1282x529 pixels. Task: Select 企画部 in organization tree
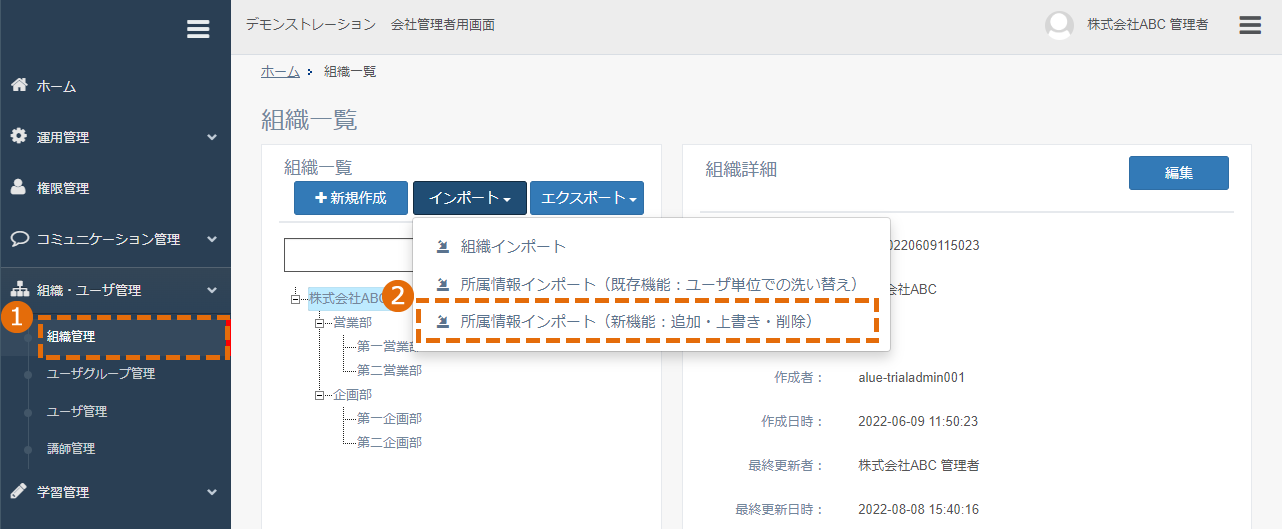coord(352,395)
